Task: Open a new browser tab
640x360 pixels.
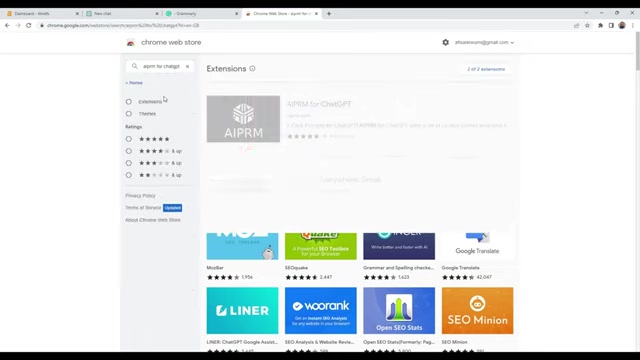Action: point(329,13)
